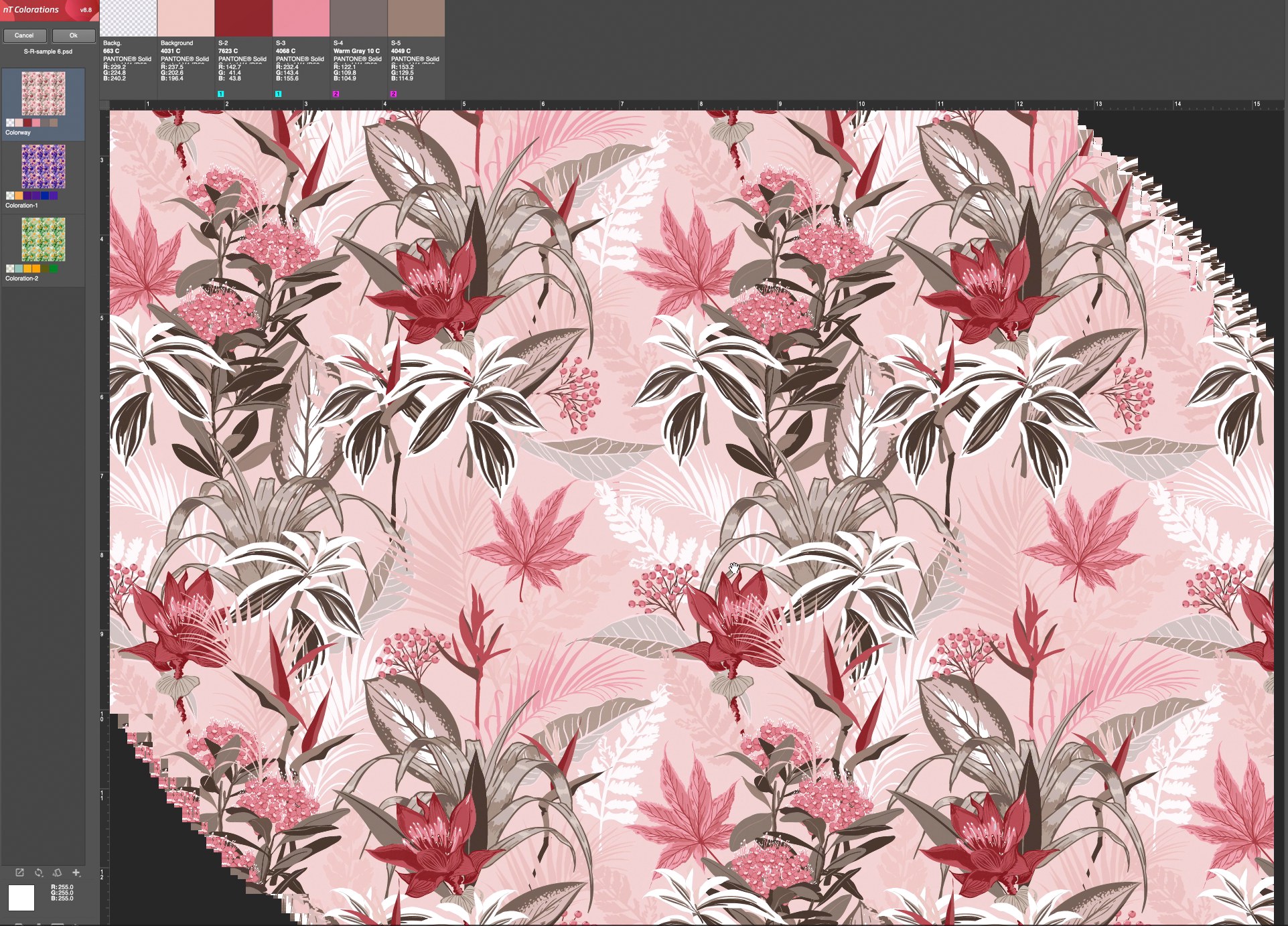
Task: Click the transparent Backg. 663 C swatch
Action: [129, 18]
